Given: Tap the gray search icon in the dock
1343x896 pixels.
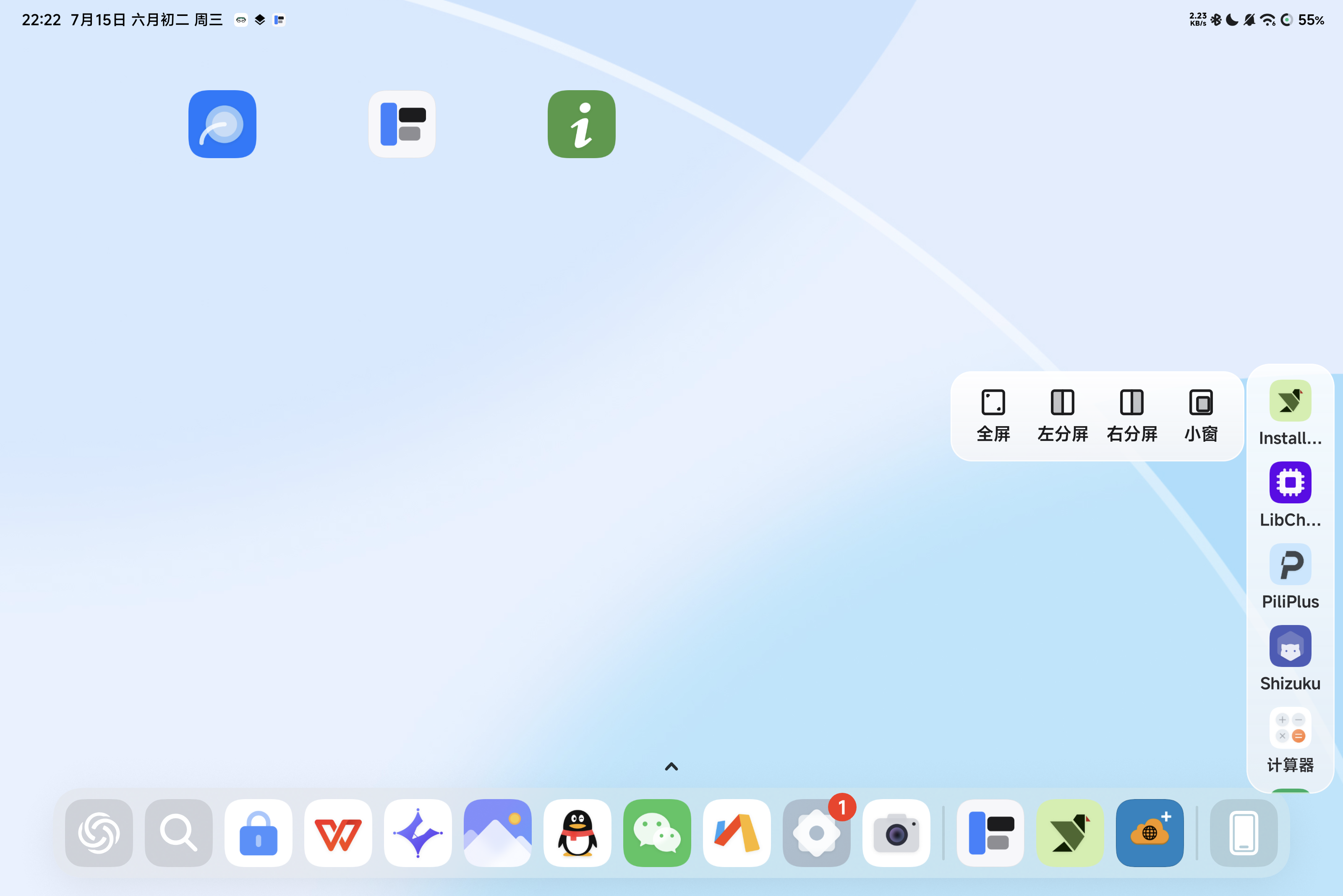Looking at the screenshot, I should click(x=178, y=833).
